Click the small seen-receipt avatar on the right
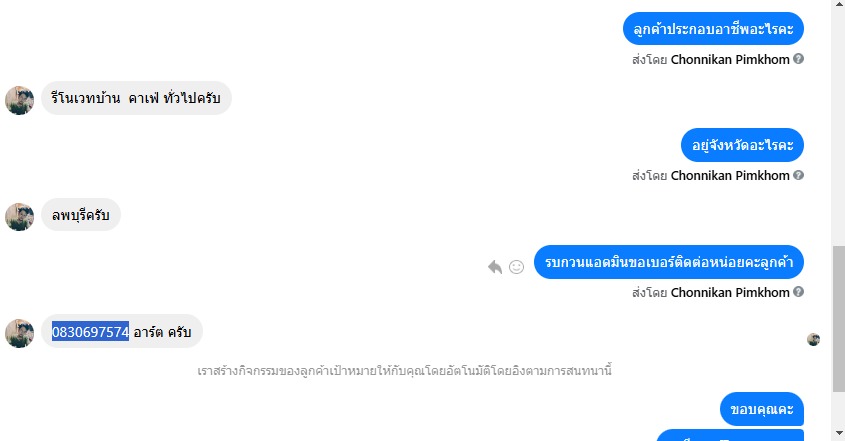Viewport: 845px width, 441px height. [x=813, y=339]
